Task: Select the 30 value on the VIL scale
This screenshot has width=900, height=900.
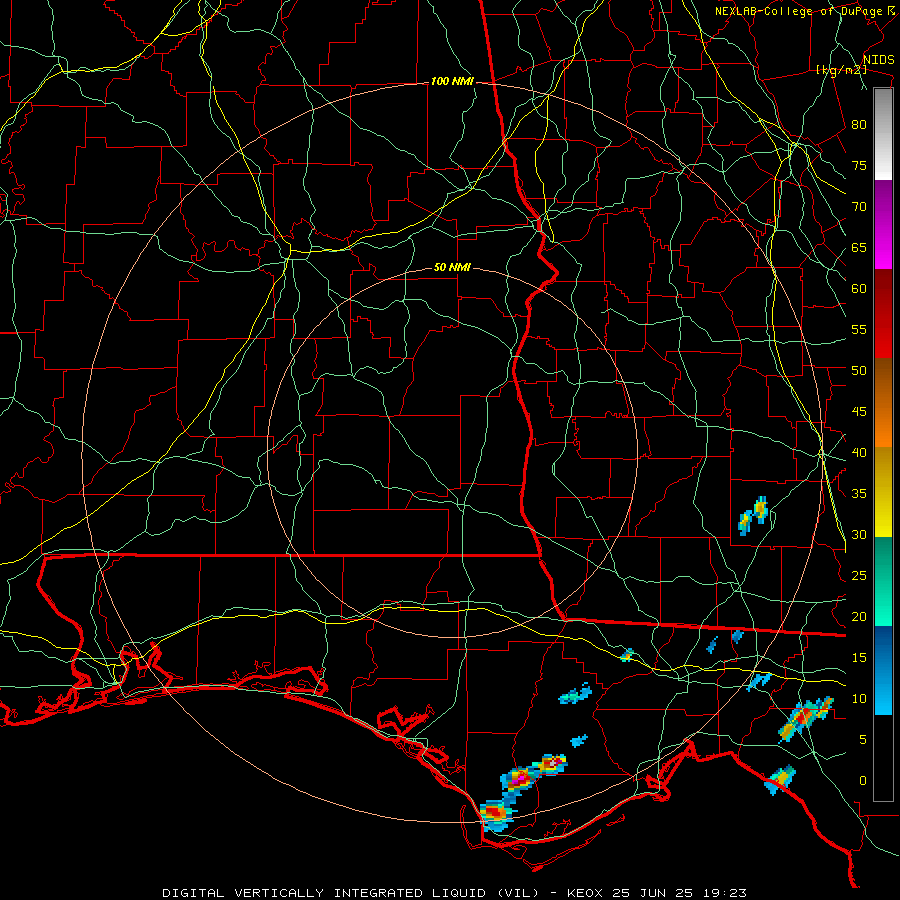Action: tap(859, 535)
